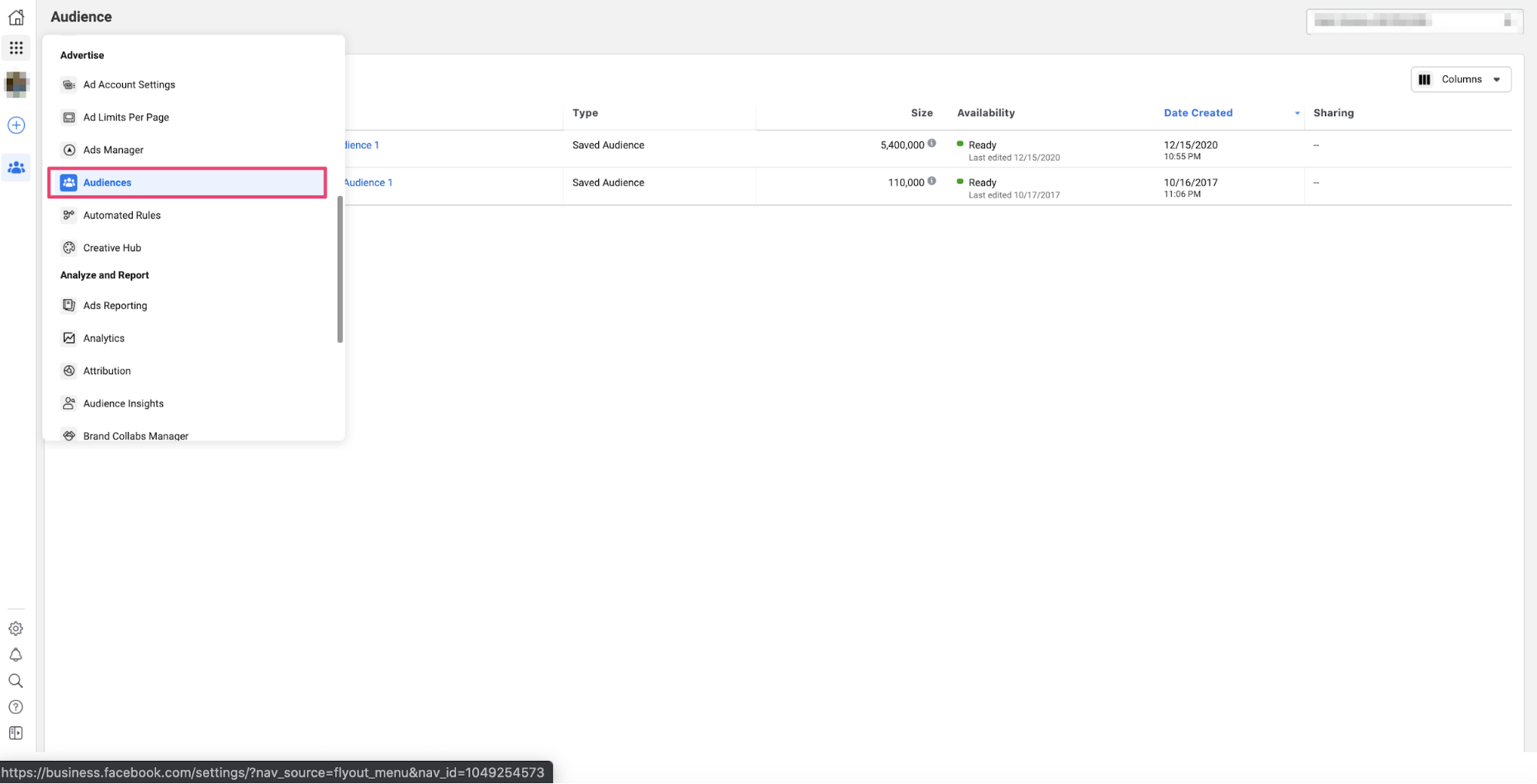The image size is (1537, 784).
Task: Open settings gear icon in sidebar
Action: (16, 629)
